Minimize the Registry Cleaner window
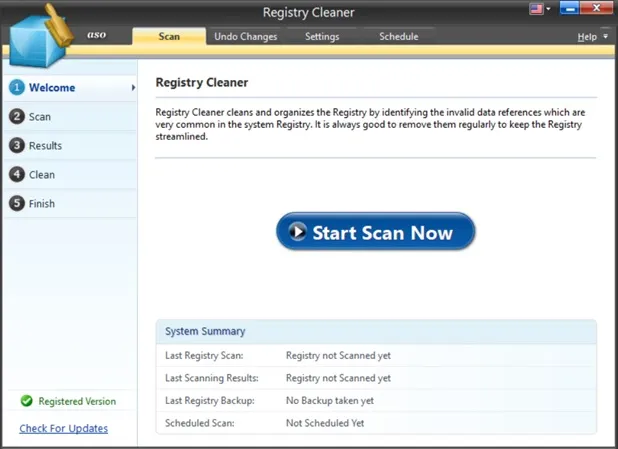 pos(569,8)
